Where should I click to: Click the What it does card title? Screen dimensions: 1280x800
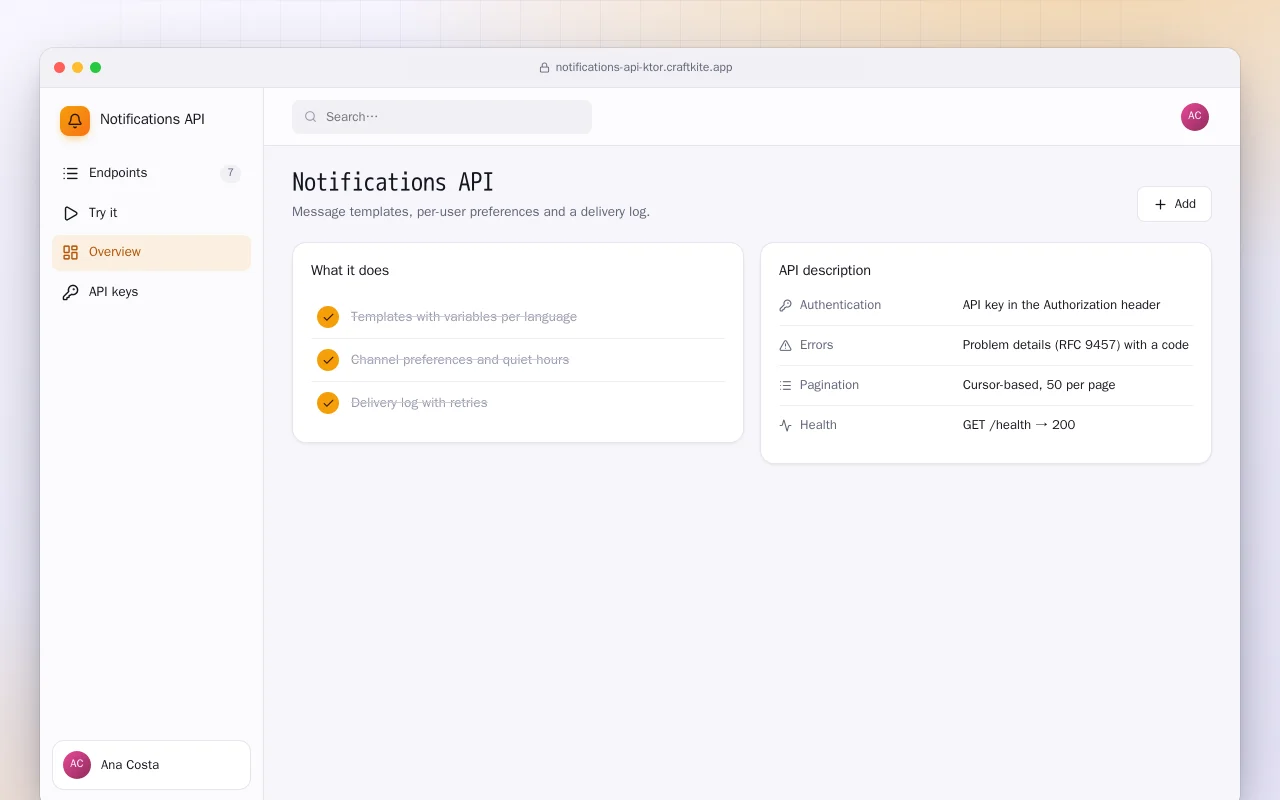pos(350,270)
